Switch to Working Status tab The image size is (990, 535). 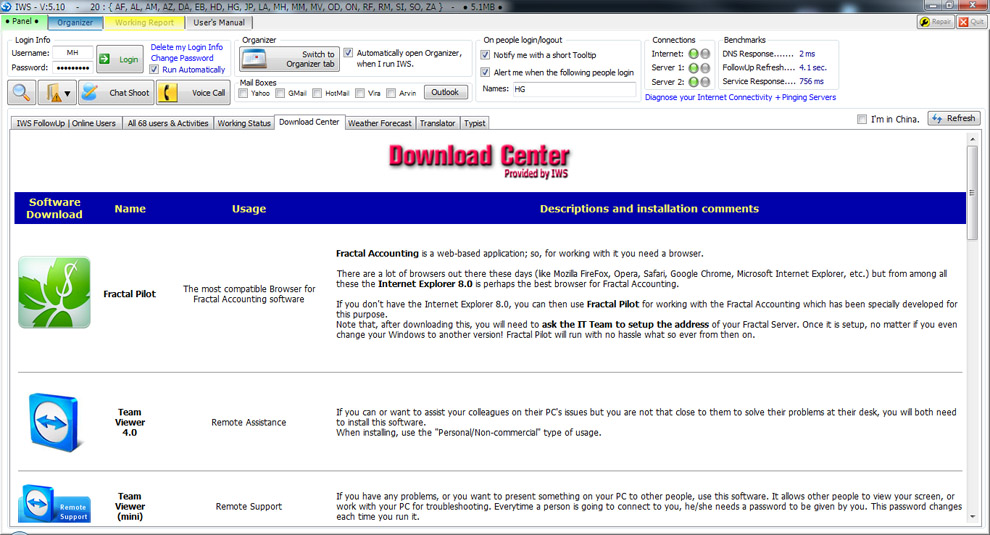coord(244,123)
